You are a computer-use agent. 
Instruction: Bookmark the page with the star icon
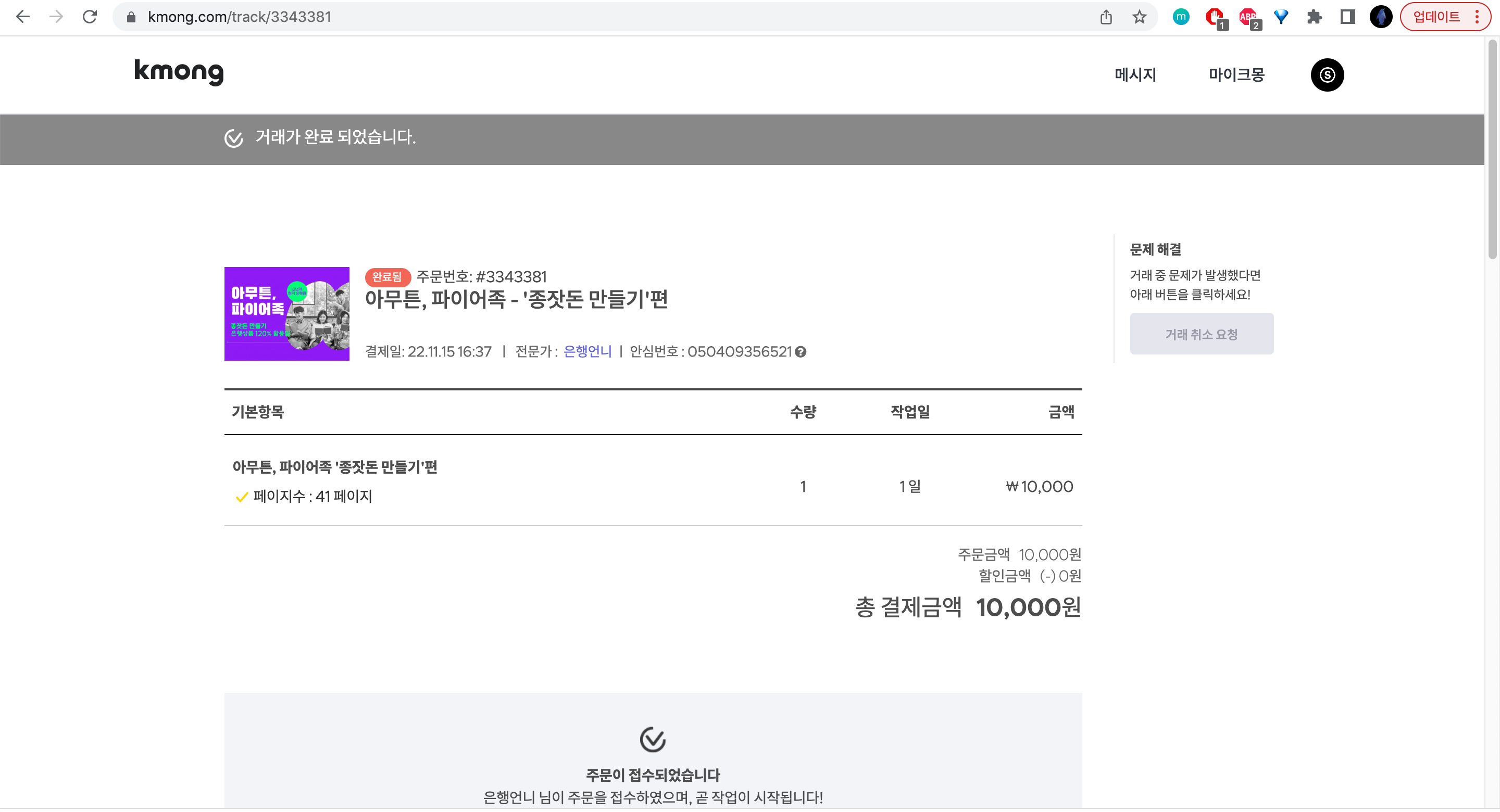(x=1139, y=17)
